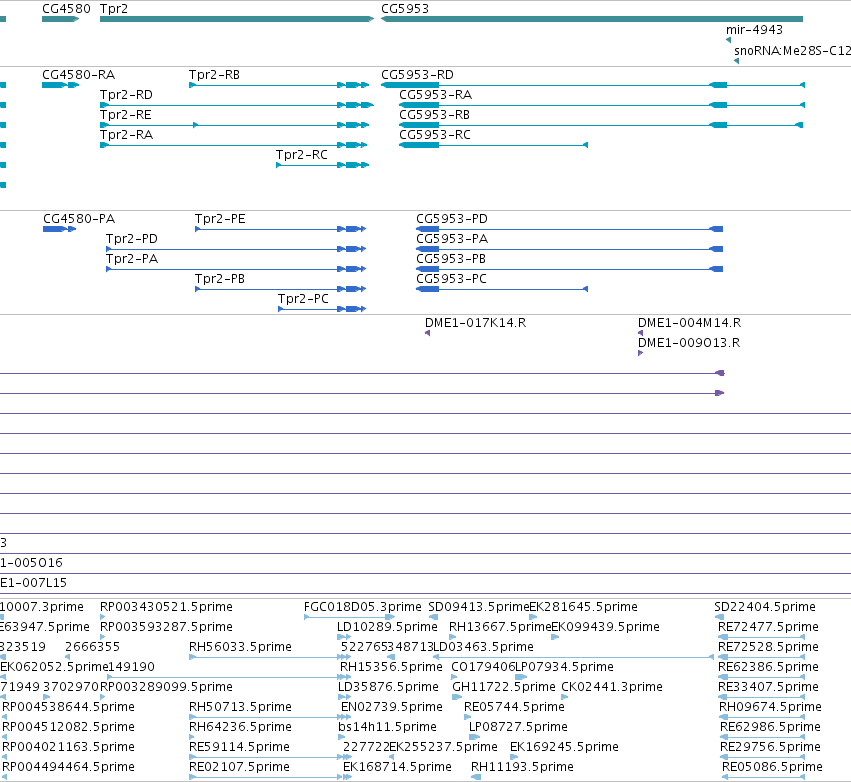This screenshot has height=782, width=851.
Task: Select transcript Tpr2-RB
Action: click(214, 75)
